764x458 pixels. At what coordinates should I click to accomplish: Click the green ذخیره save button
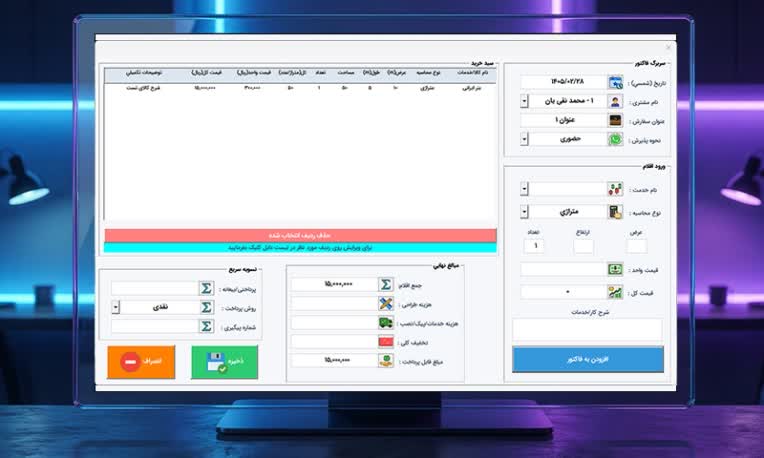[x=225, y=362]
